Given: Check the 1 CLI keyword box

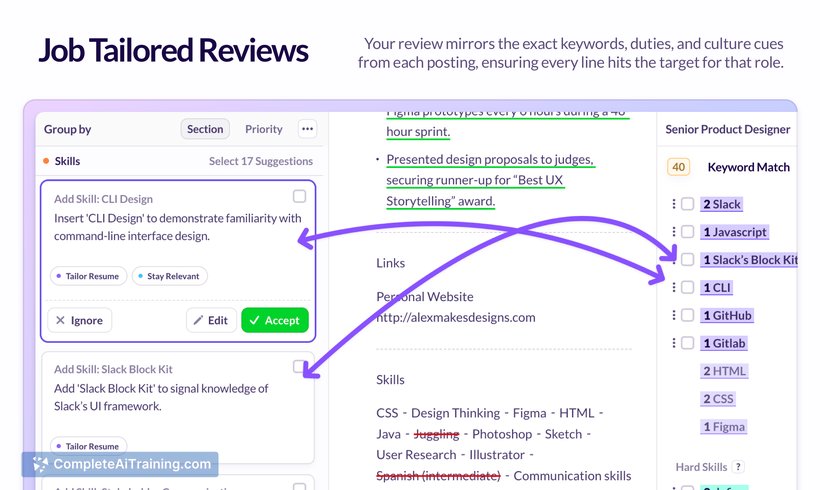Looking at the screenshot, I should [x=688, y=287].
